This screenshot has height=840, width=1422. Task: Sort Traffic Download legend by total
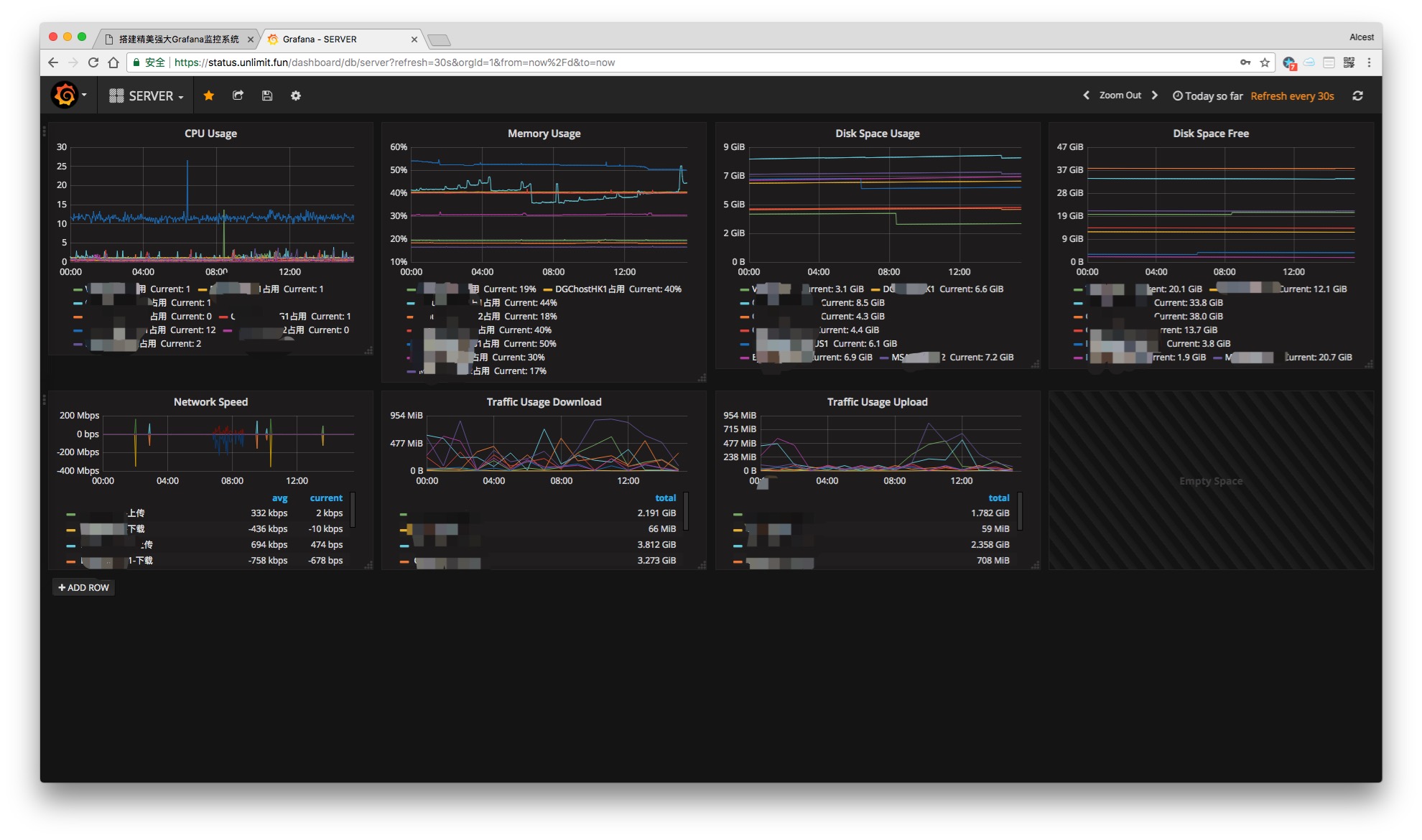click(665, 498)
